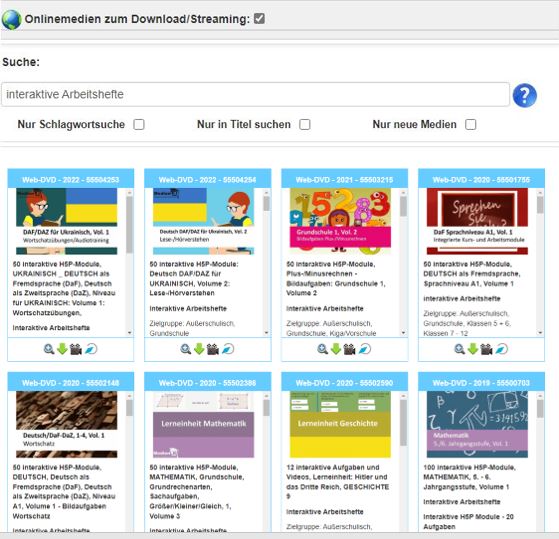The image size is (559, 539).
Task: Click DAF/DAZ für Ukrainisch Vol. 1 thumbnail
Action: tap(67, 221)
